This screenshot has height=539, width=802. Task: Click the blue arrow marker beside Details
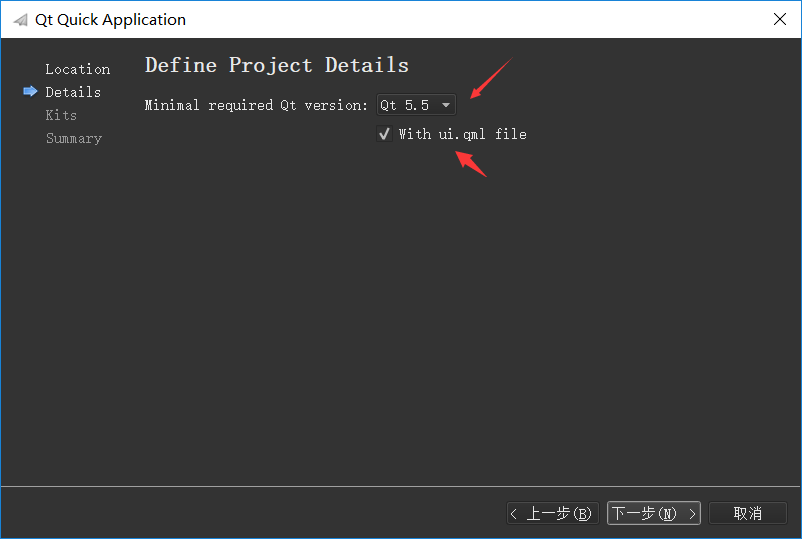(x=30, y=92)
